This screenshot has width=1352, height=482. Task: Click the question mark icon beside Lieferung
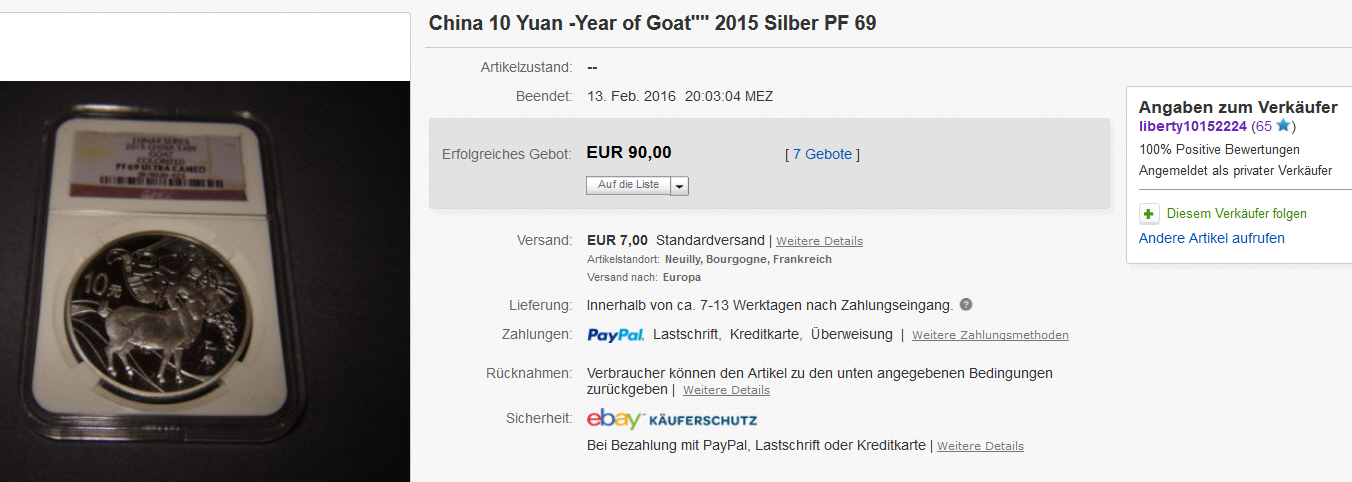click(x=966, y=305)
